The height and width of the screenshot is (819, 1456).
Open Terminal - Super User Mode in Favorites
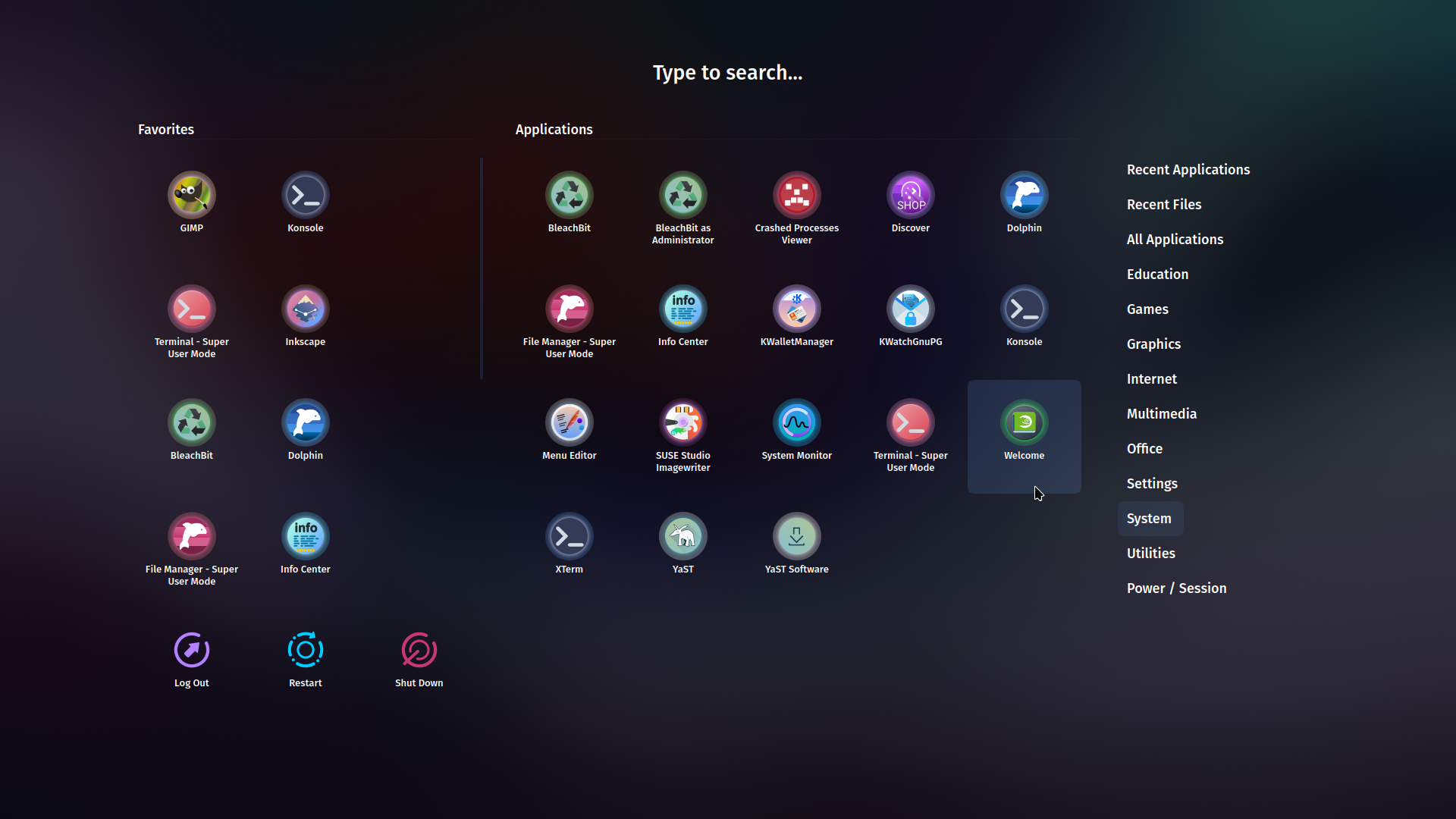click(x=191, y=322)
